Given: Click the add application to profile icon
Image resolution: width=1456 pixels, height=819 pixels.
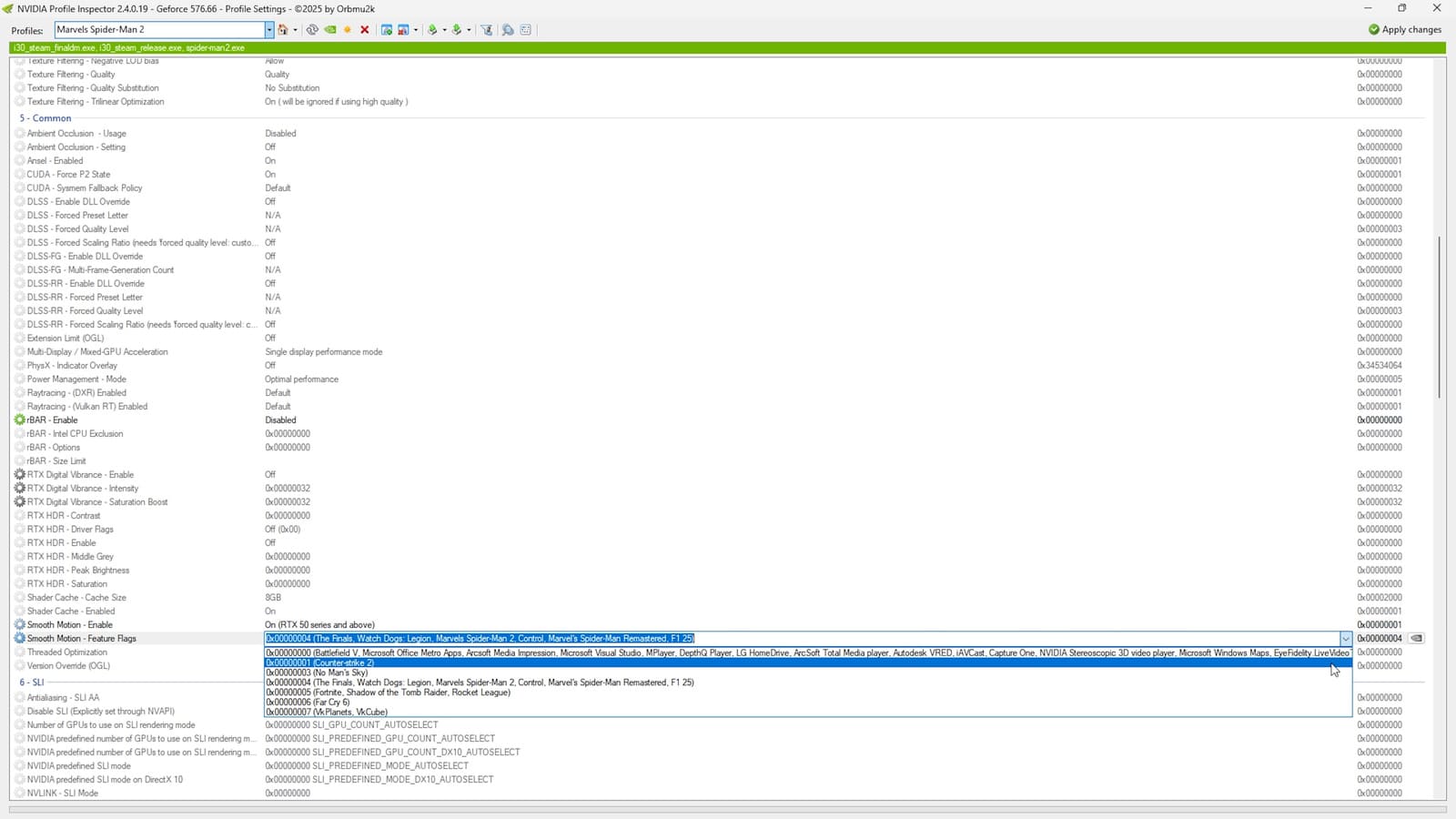Looking at the screenshot, I should [387, 30].
